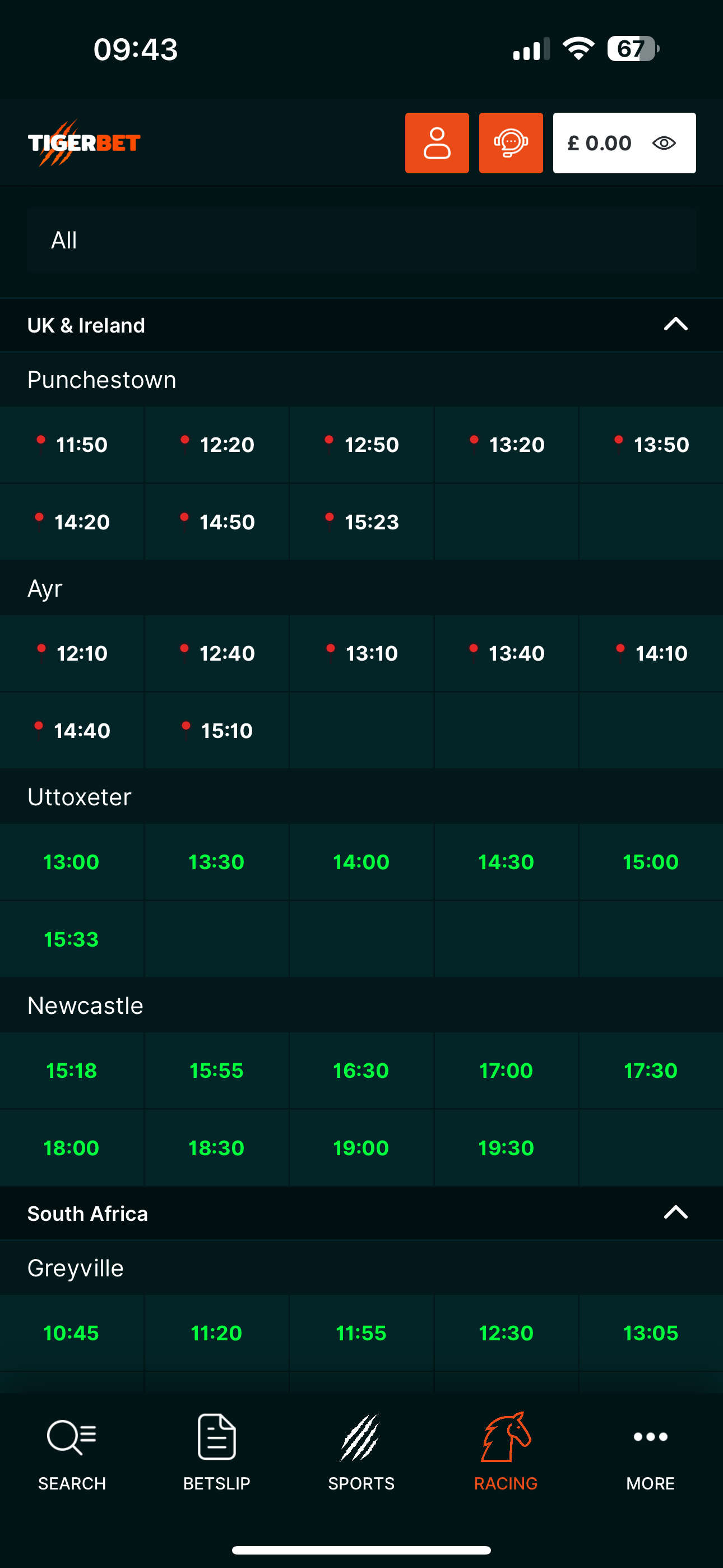Choose the Uttoxeter 14:00 race

click(x=361, y=863)
